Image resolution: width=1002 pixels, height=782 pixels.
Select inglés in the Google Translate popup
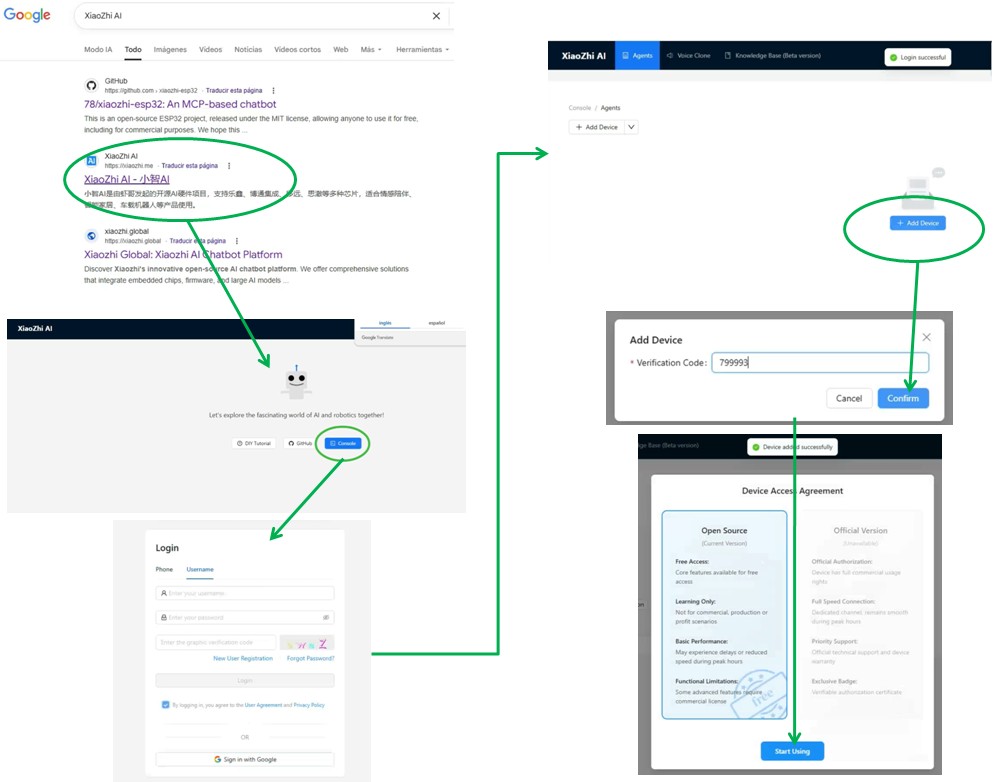pos(385,323)
